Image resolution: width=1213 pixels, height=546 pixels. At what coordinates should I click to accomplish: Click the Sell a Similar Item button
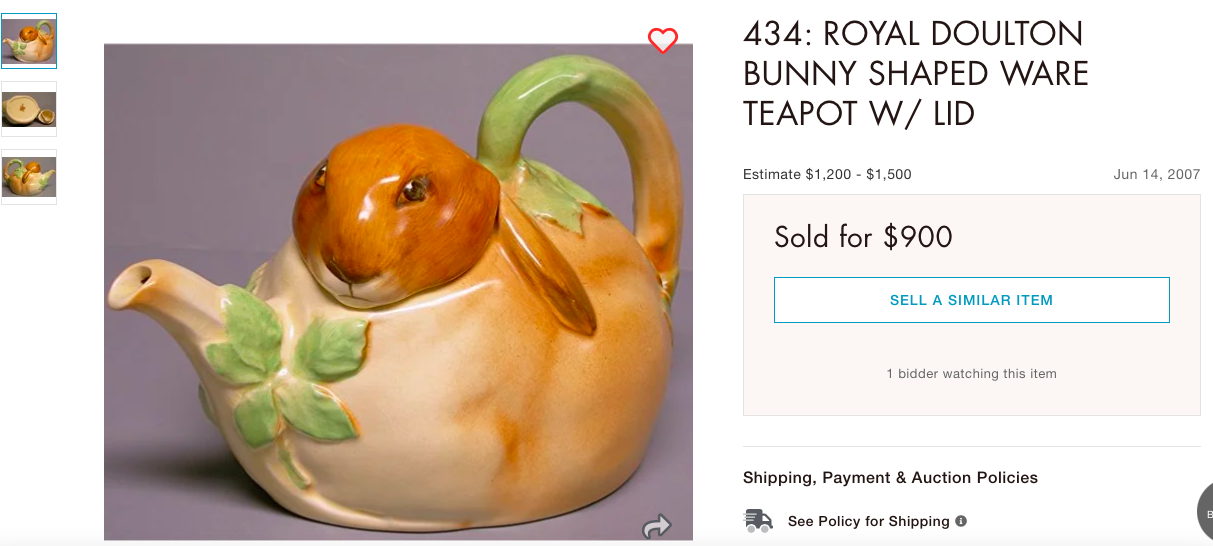coord(971,300)
